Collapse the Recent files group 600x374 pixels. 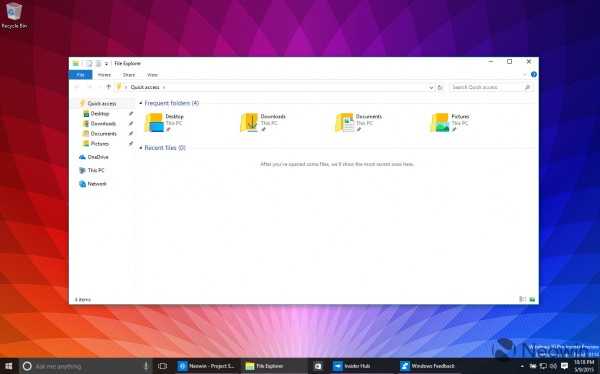pos(140,148)
